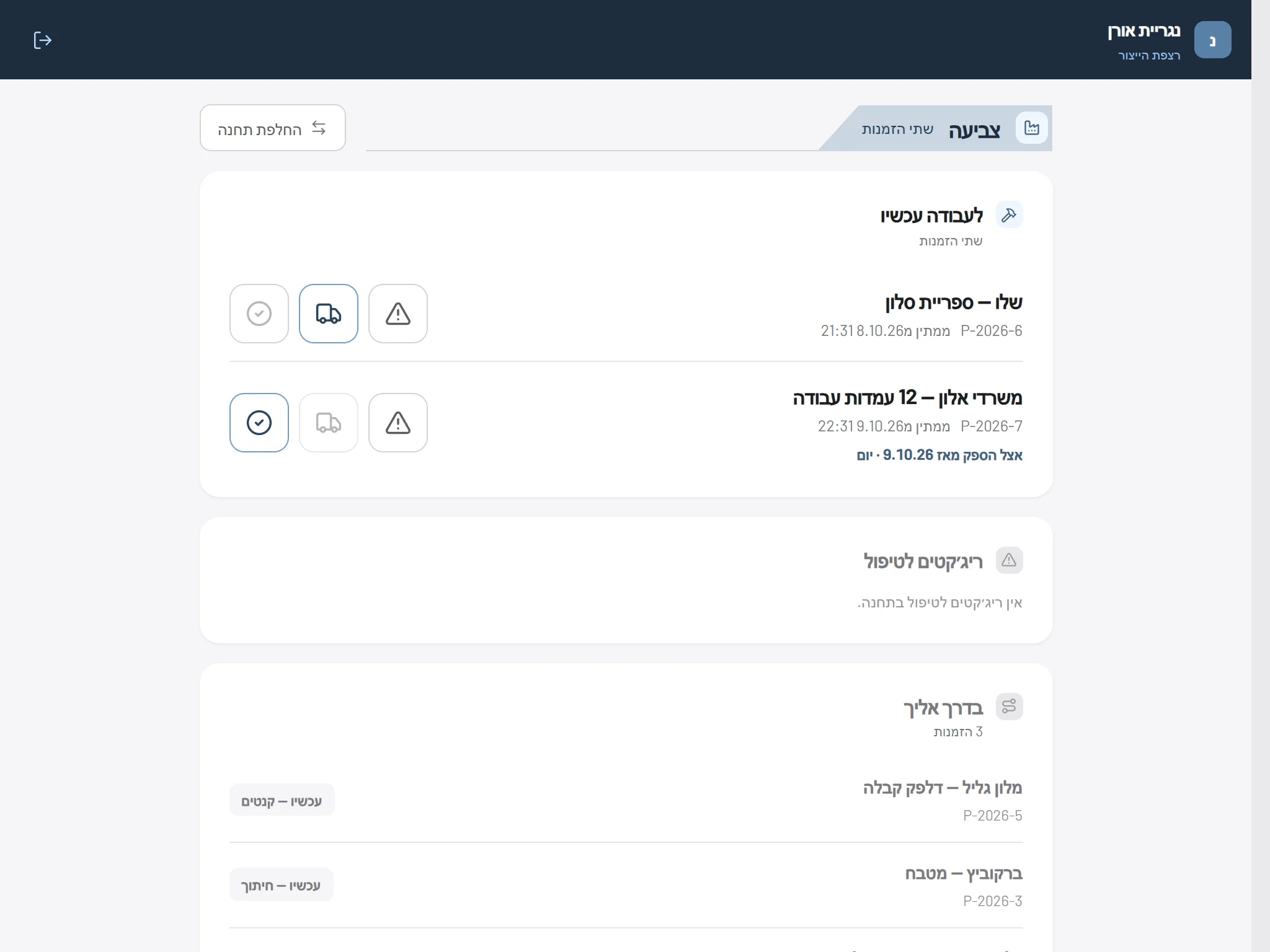
Task: Open the צביעה station tab
Action: point(936,128)
